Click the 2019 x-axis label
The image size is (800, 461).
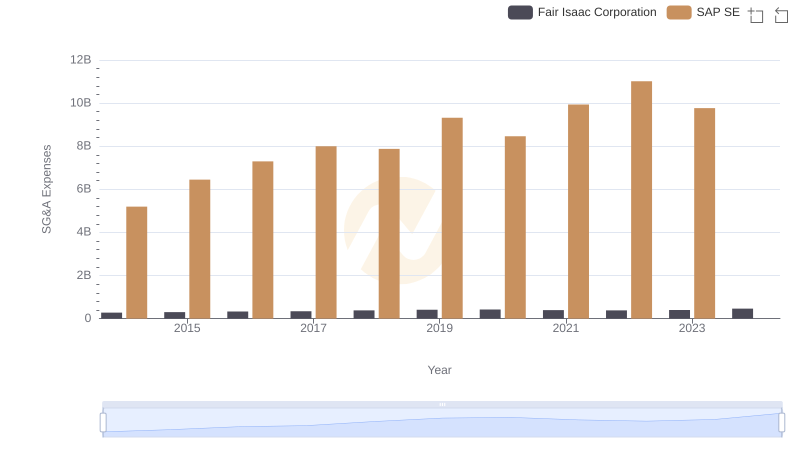pyautogui.click(x=439, y=328)
